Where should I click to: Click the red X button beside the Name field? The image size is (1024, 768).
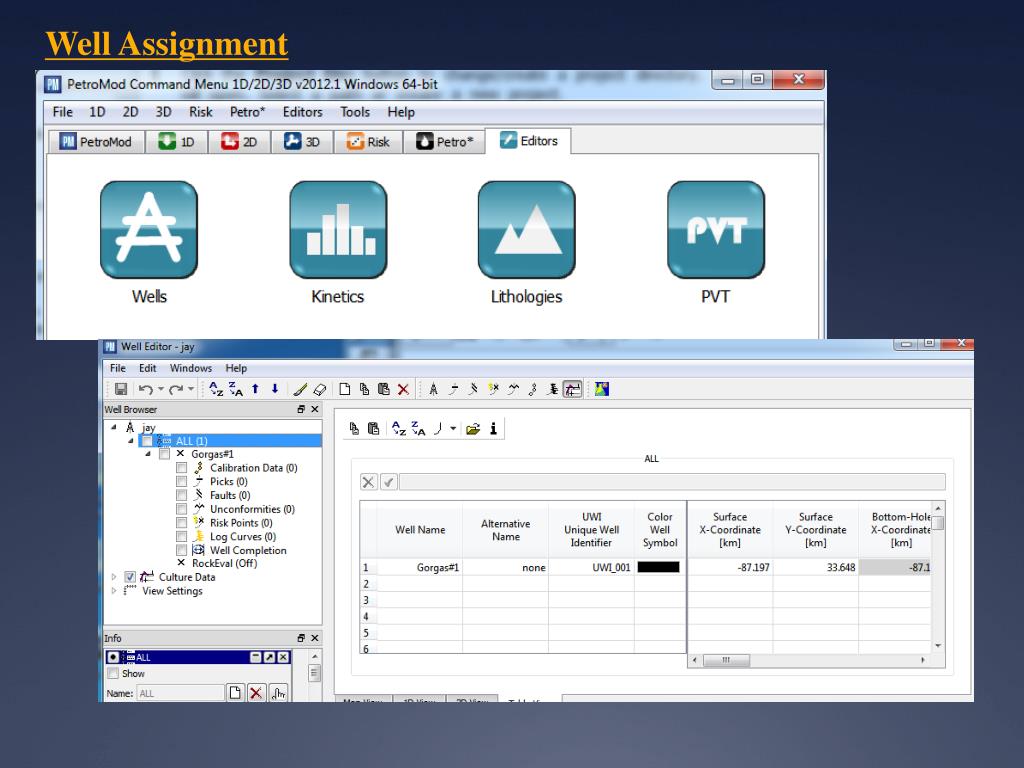pos(256,693)
